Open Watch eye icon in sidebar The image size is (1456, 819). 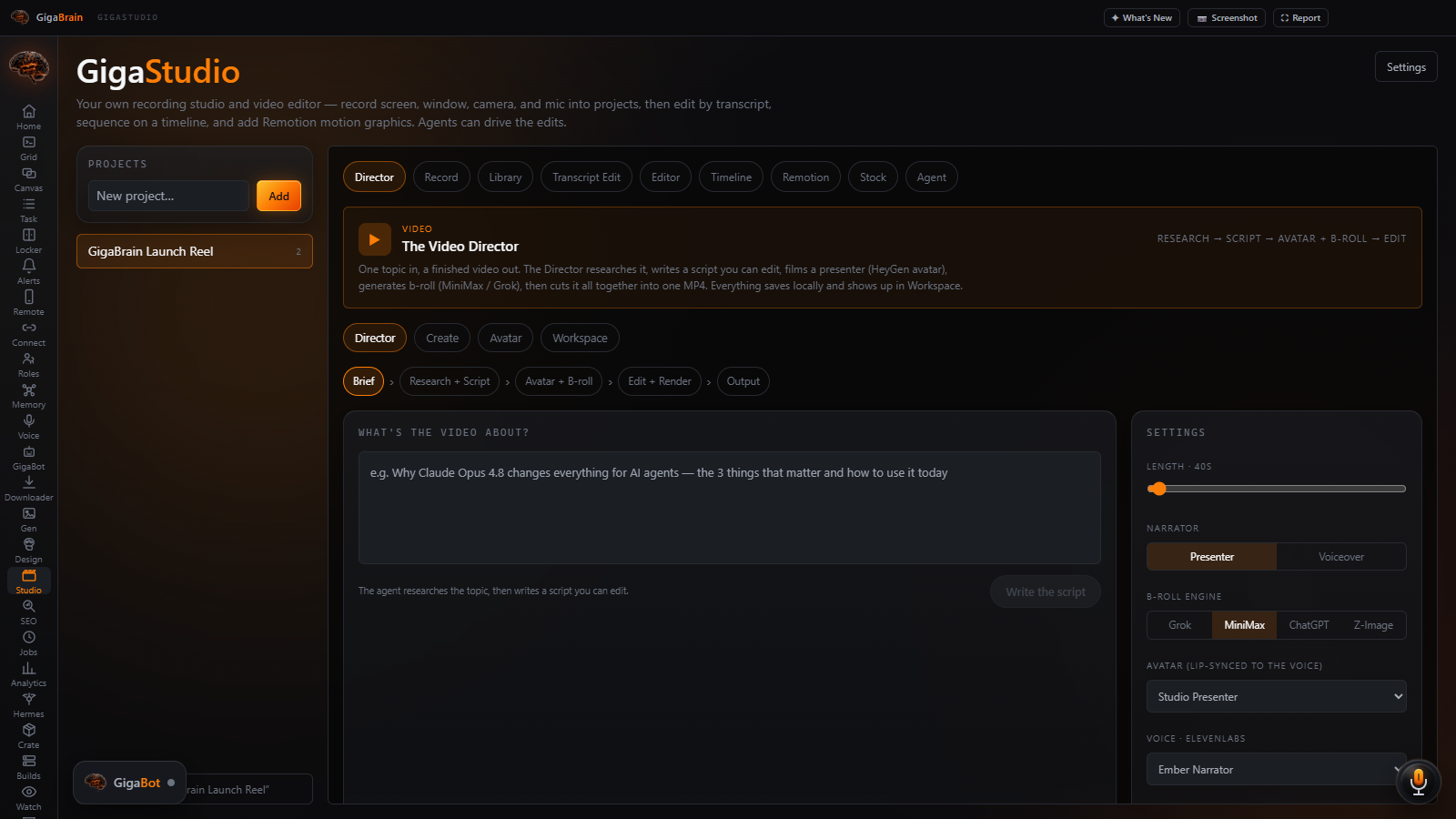point(28,797)
